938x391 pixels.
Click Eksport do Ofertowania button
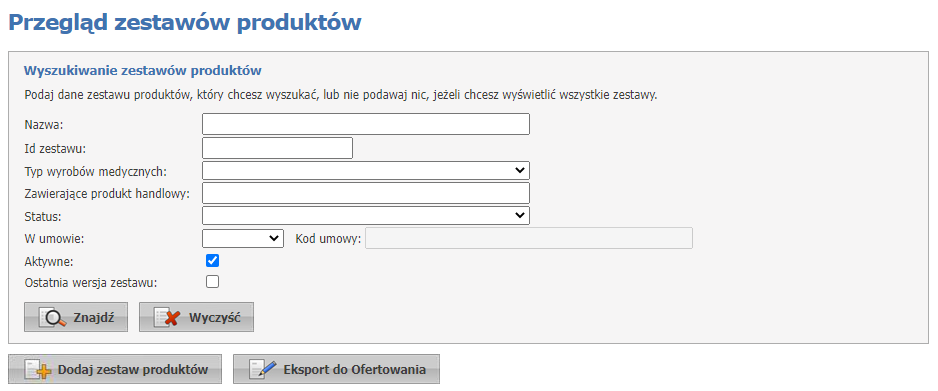(x=336, y=369)
